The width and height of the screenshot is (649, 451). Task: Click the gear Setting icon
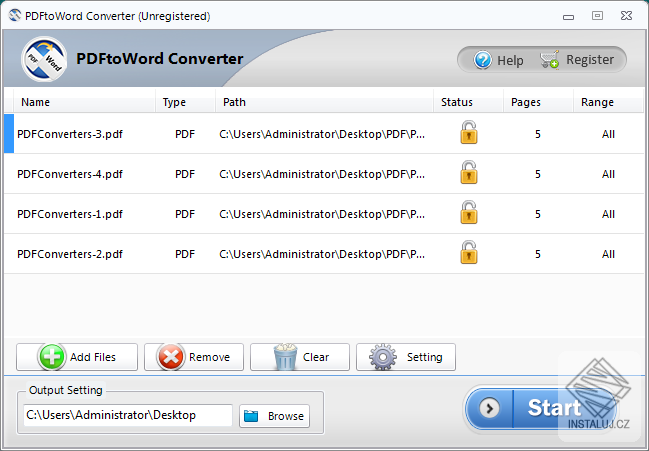point(383,357)
